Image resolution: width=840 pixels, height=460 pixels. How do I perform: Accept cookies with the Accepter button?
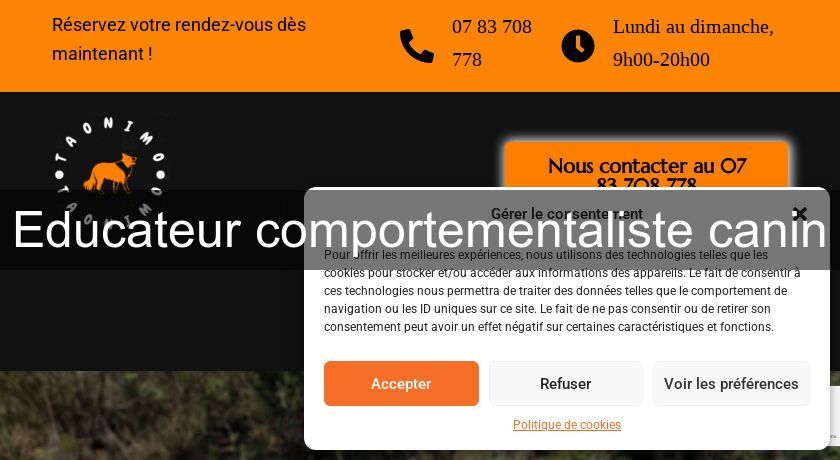[401, 383]
